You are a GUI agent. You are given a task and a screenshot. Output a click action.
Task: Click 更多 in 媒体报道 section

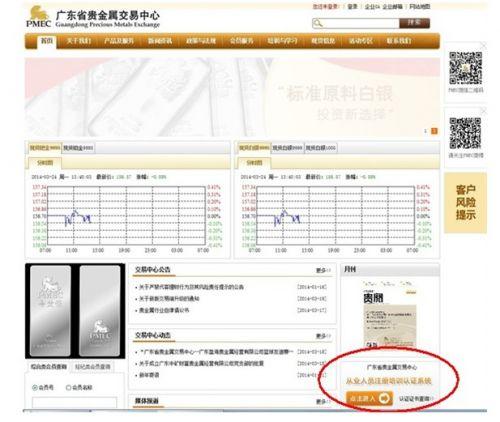pyautogui.click(x=323, y=401)
